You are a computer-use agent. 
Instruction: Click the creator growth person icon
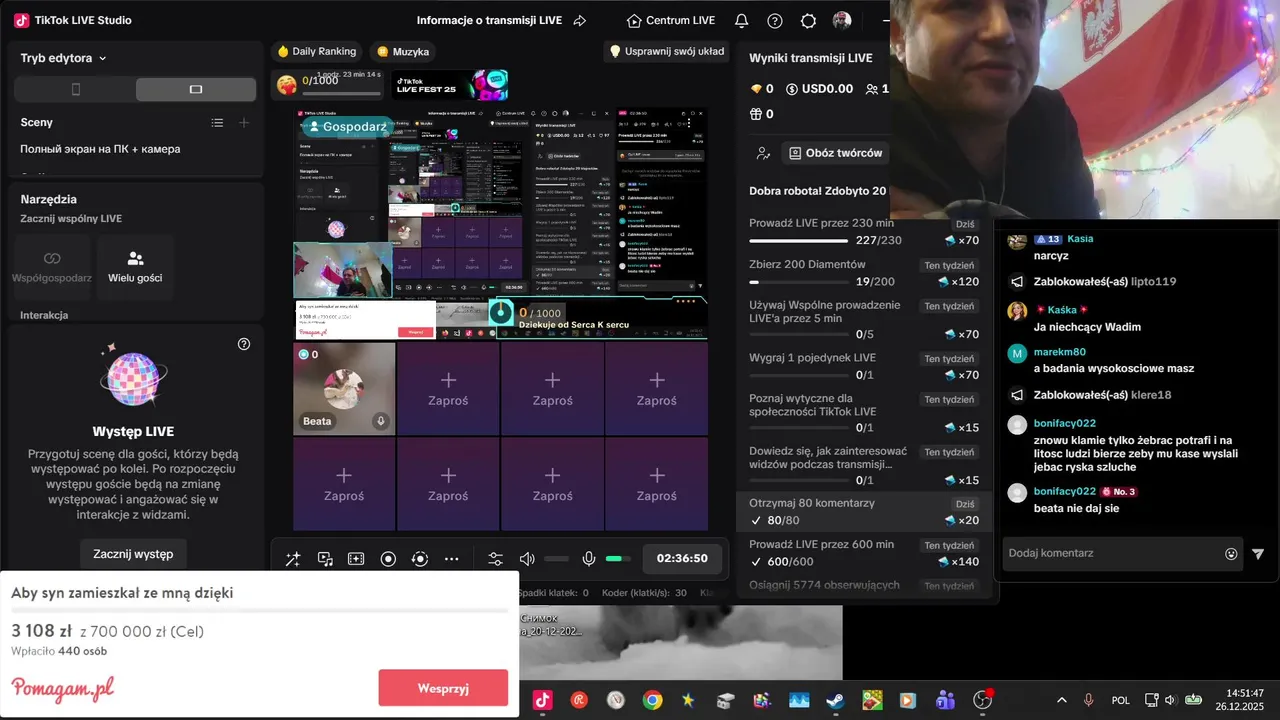764,153
